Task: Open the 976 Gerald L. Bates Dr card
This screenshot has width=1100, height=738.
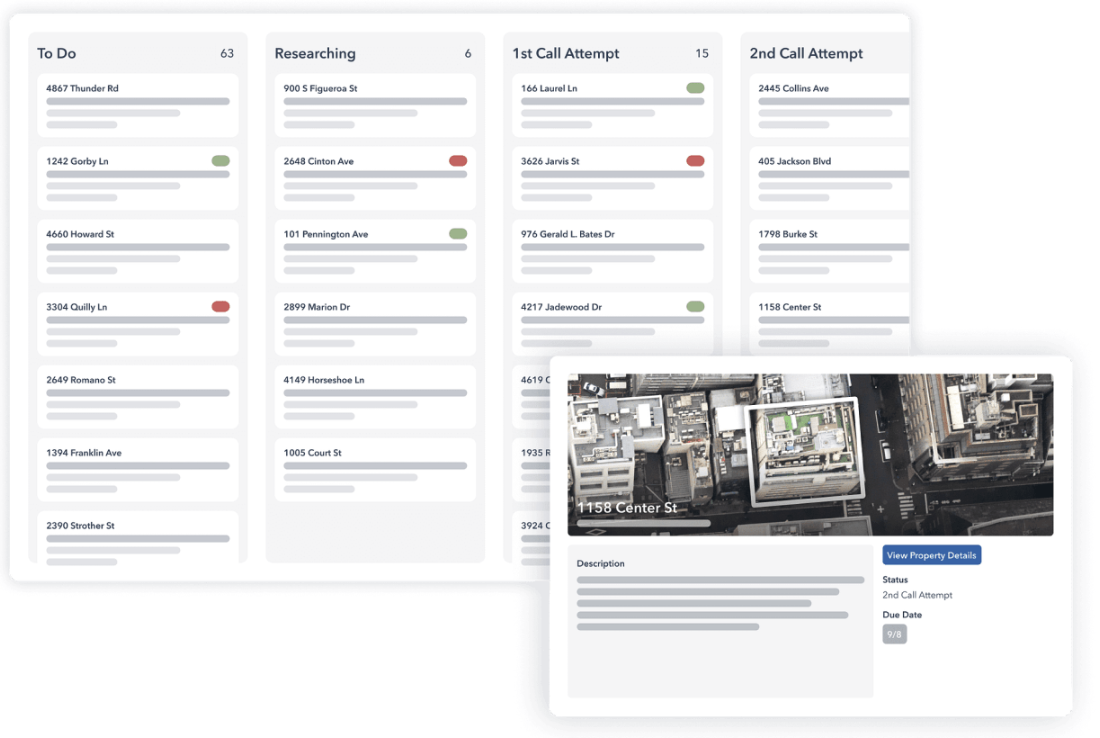Action: pyautogui.click(x=612, y=251)
